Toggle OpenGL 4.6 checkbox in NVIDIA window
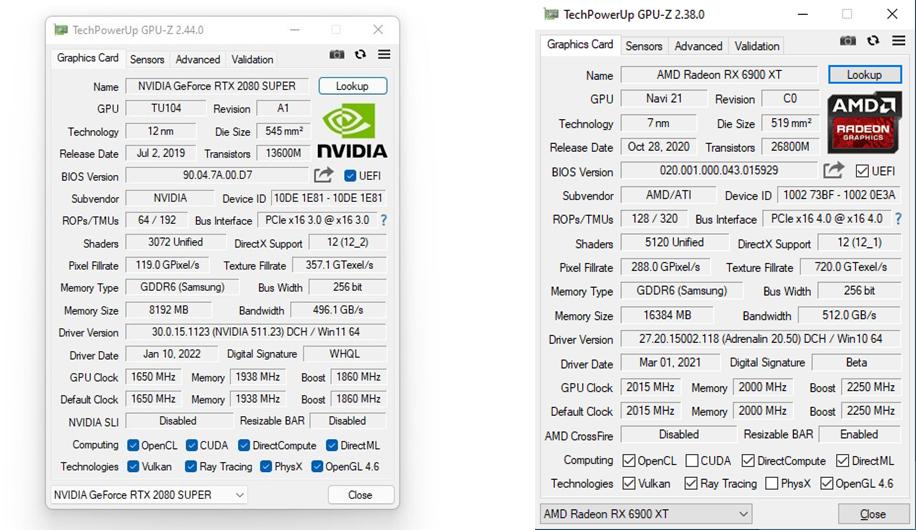This screenshot has height=530, width=916. tap(317, 466)
